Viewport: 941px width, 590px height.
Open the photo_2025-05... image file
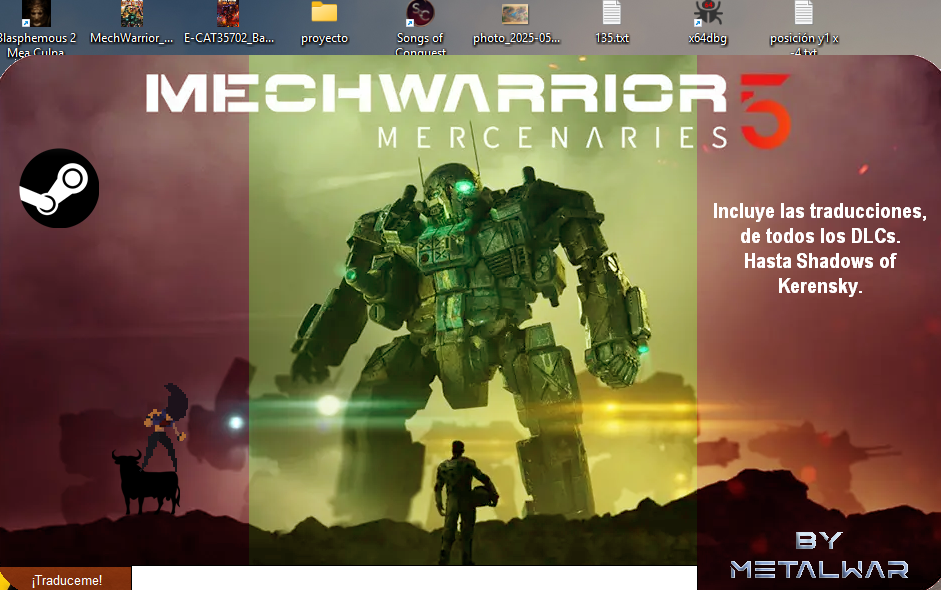click(516, 23)
